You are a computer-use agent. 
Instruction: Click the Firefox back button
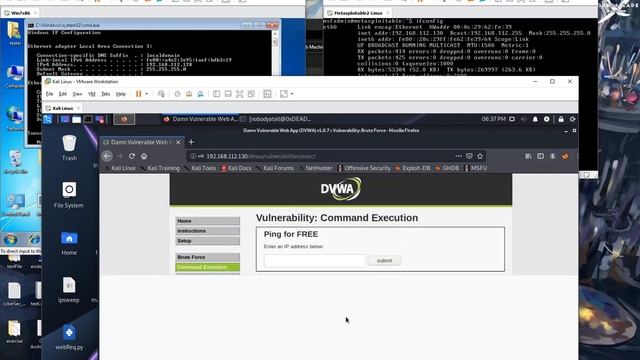107,156
